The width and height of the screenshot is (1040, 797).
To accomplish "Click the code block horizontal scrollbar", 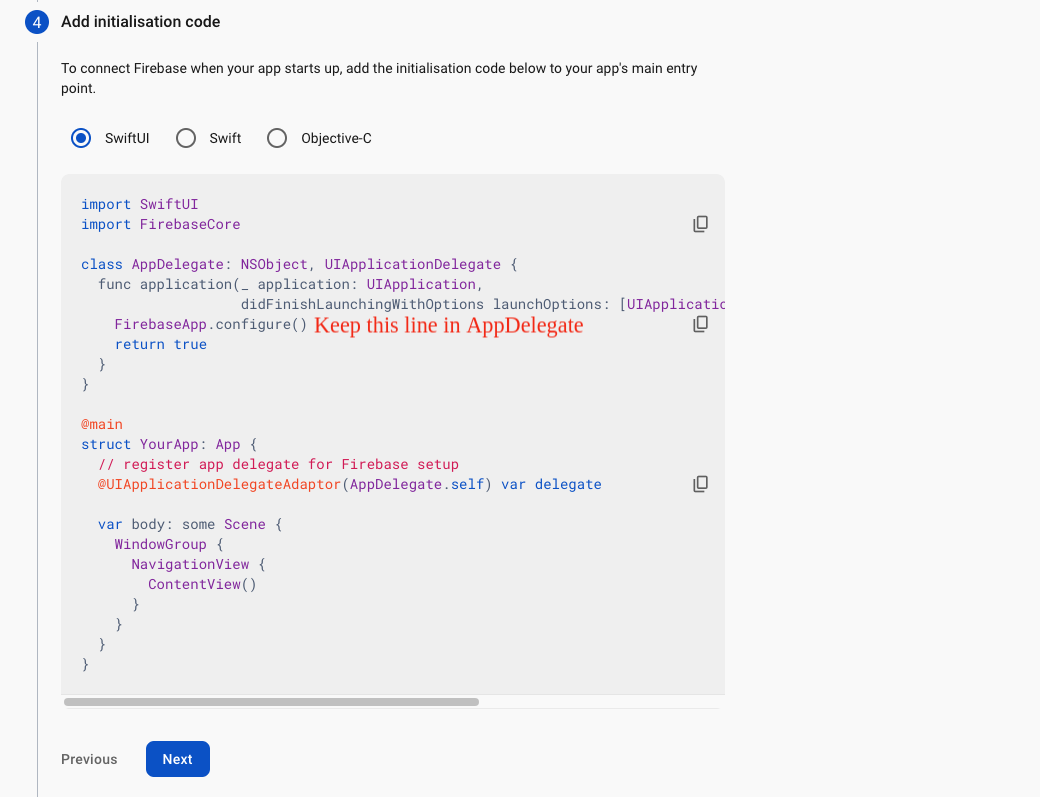I will [x=271, y=702].
